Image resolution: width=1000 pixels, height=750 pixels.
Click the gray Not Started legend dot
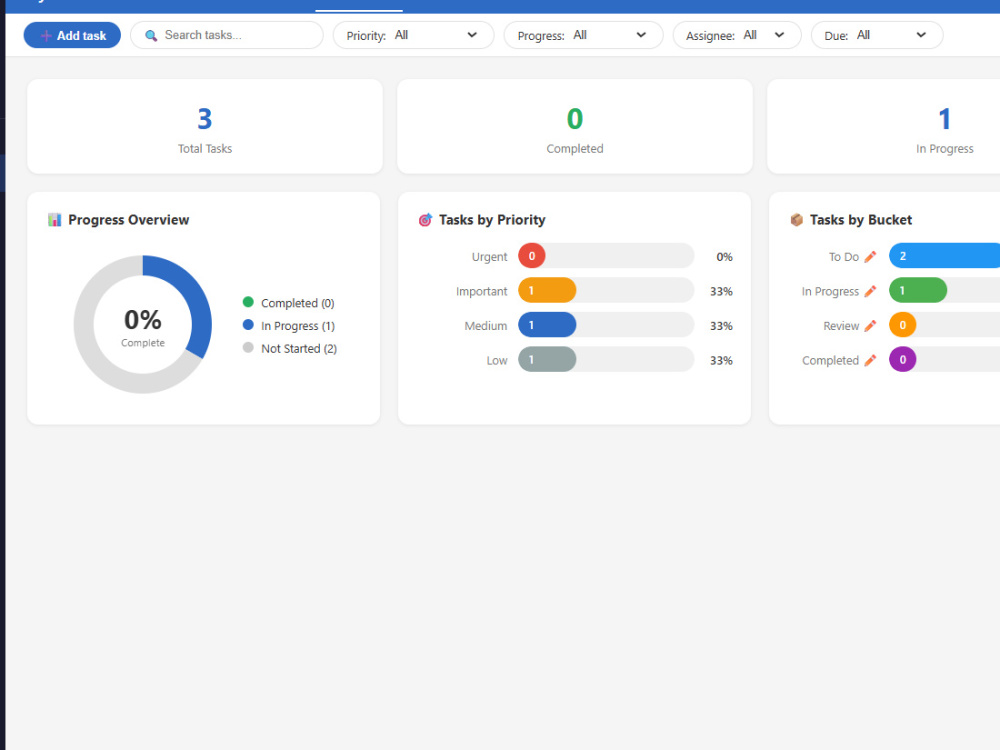(248, 348)
